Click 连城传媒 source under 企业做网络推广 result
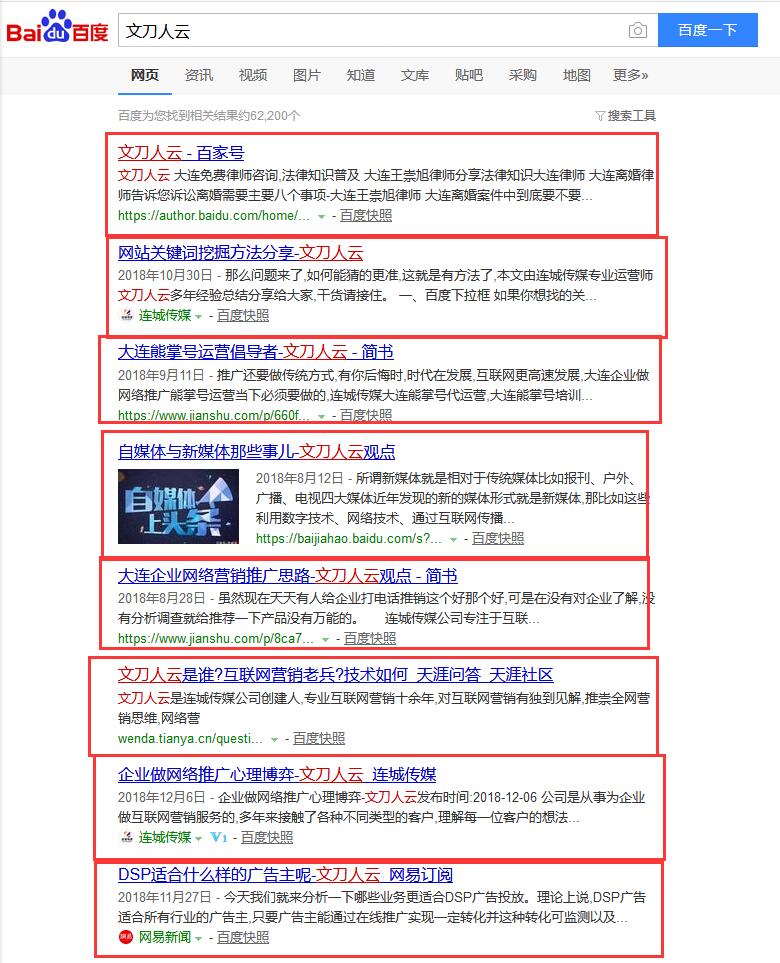The height and width of the screenshot is (963, 780). coord(165,838)
